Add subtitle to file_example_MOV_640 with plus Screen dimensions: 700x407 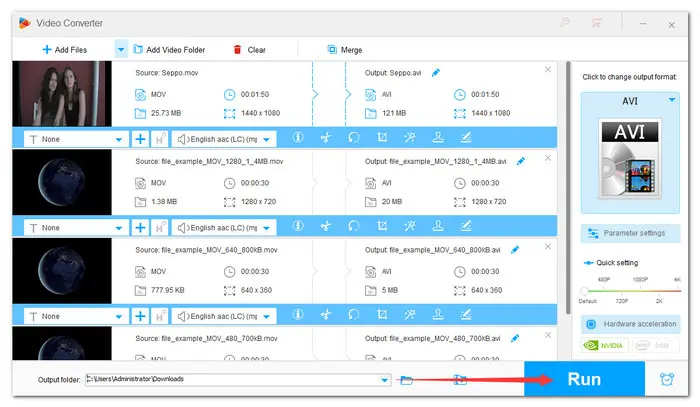140,316
